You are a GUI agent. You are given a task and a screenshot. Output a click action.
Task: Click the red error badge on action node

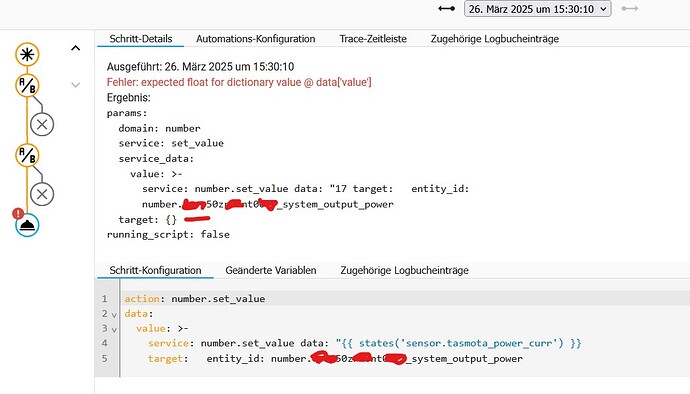tap(18, 214)
